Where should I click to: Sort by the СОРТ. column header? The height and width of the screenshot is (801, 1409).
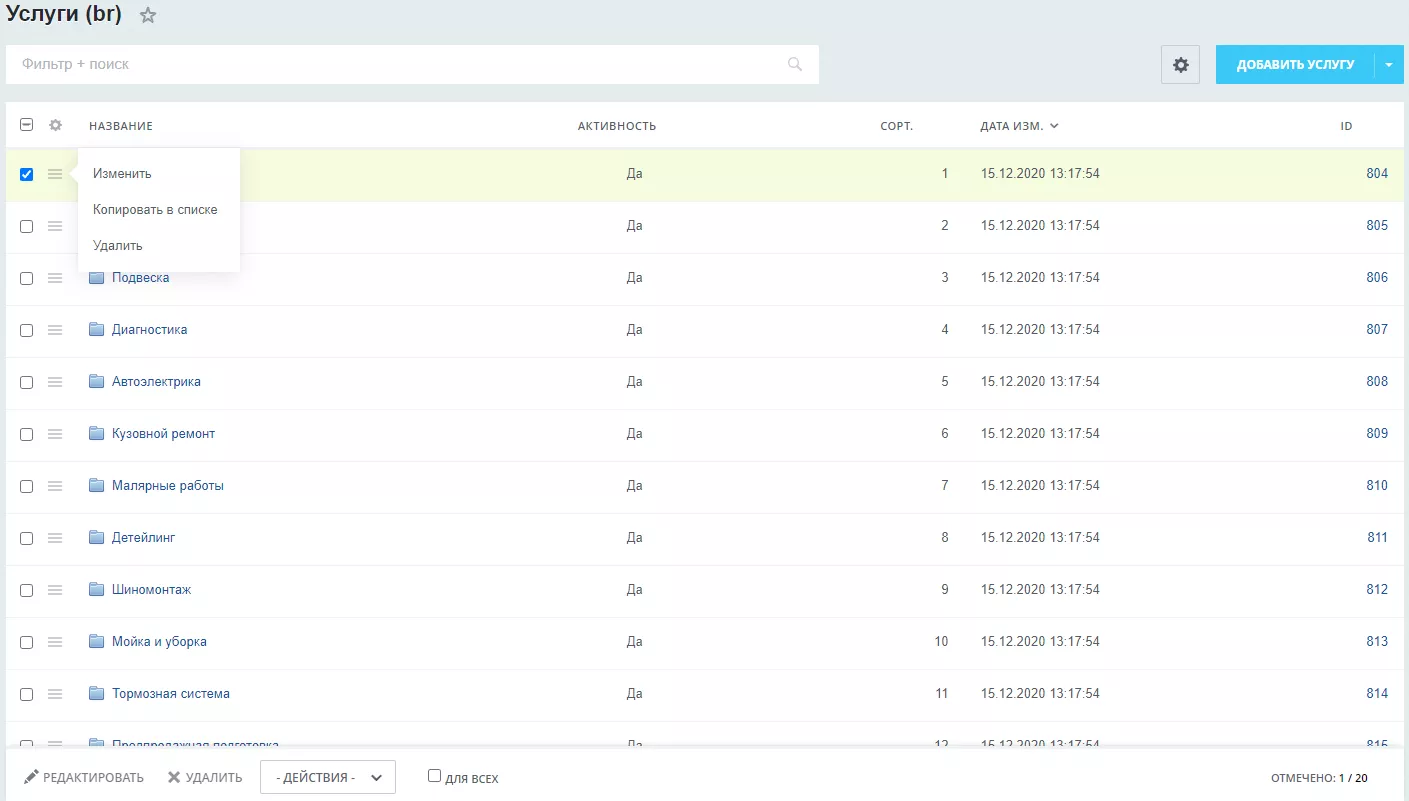click(897, 126)
